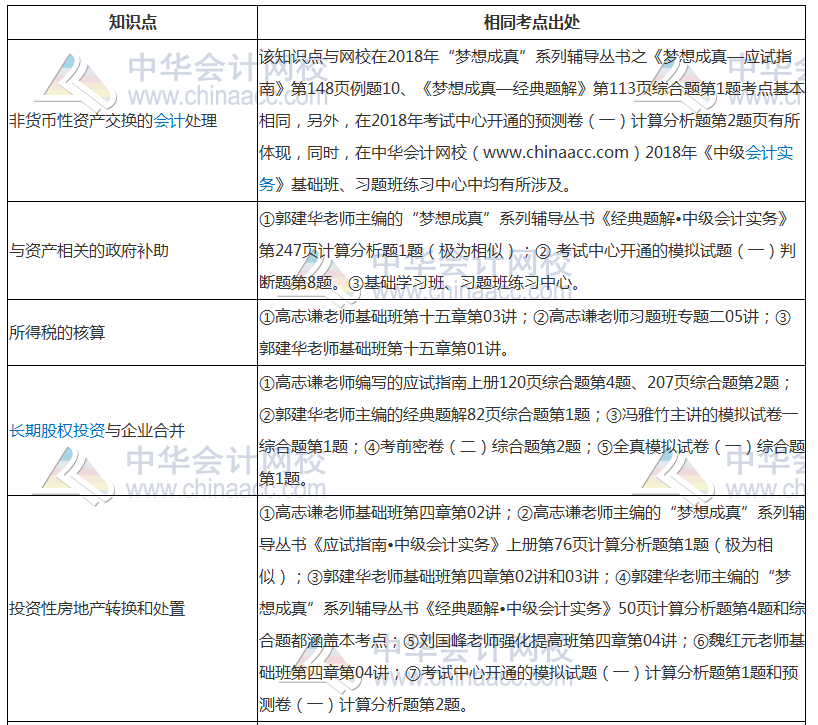818x725 pixels.
Task: Click the line starting 该知识点与网校在2018年
Action: (x=526, y=56)
